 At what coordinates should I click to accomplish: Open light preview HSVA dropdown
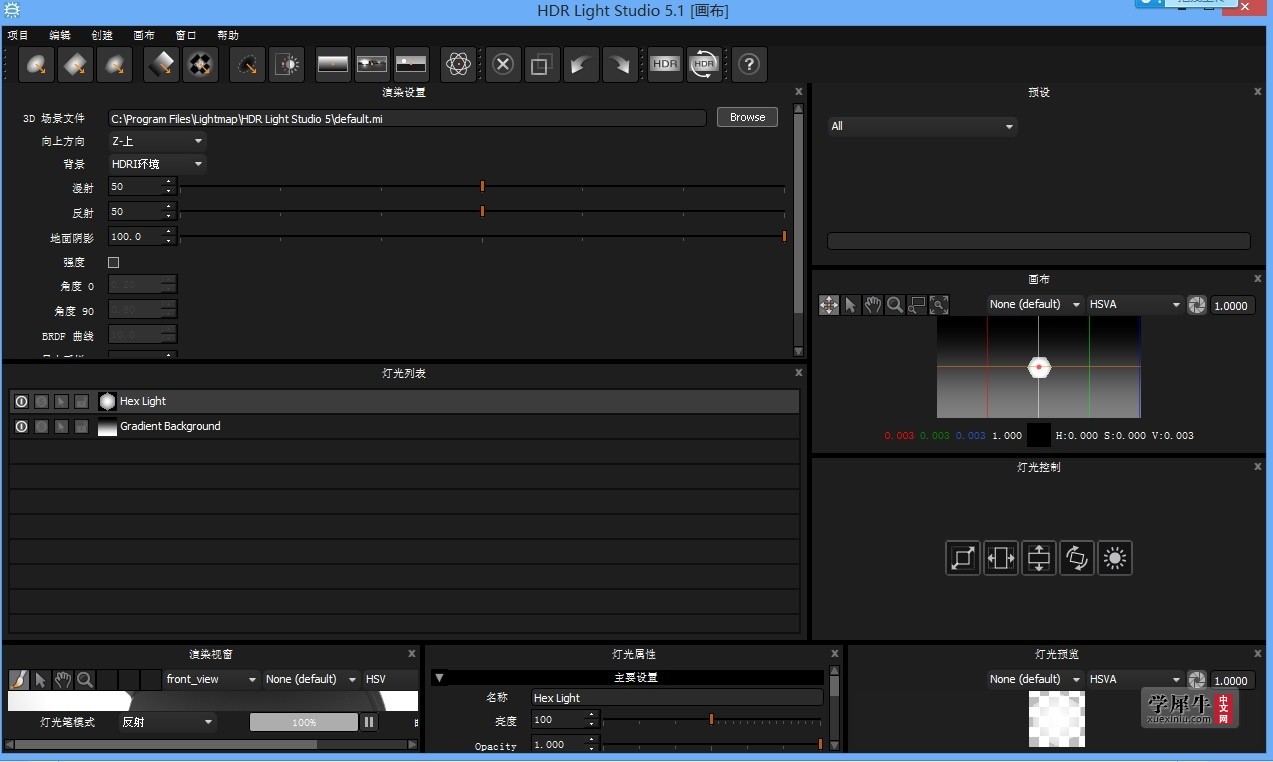[x=1135, y=679]
